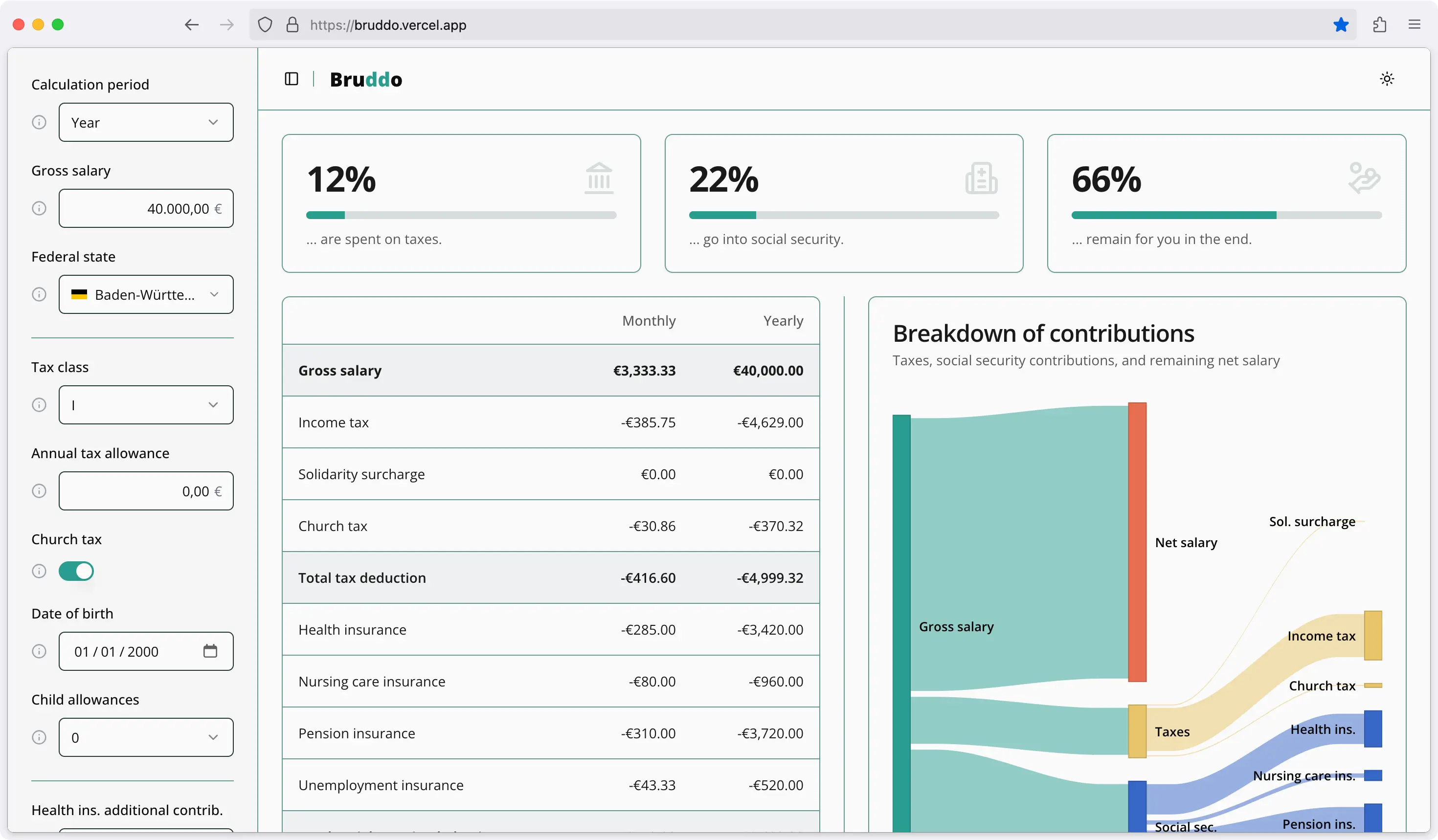
Task: Open browser extensions puzzle icon
Action: click(x=1379, y=24)
